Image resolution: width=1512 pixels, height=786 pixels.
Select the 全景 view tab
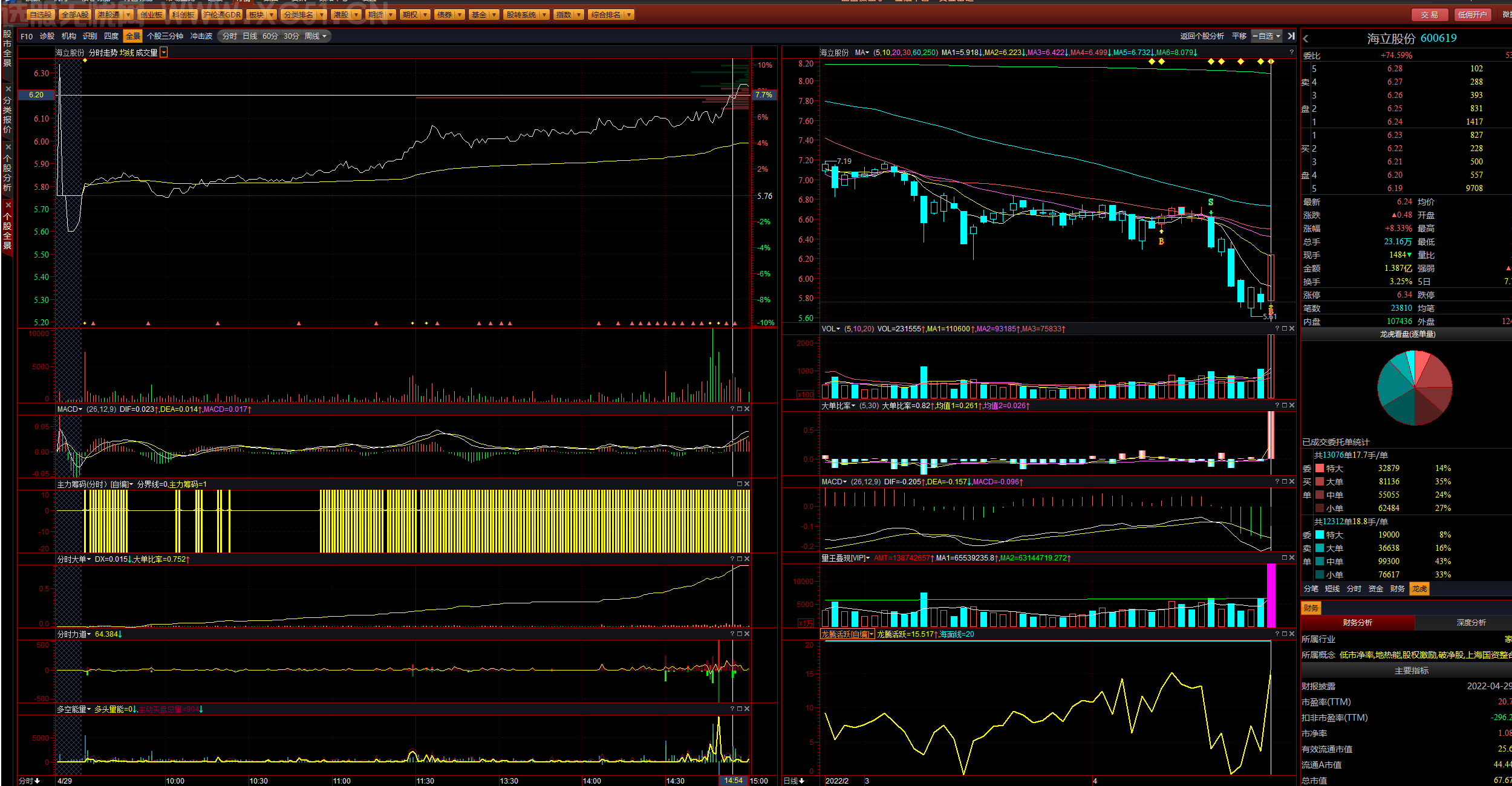[133, 36]
